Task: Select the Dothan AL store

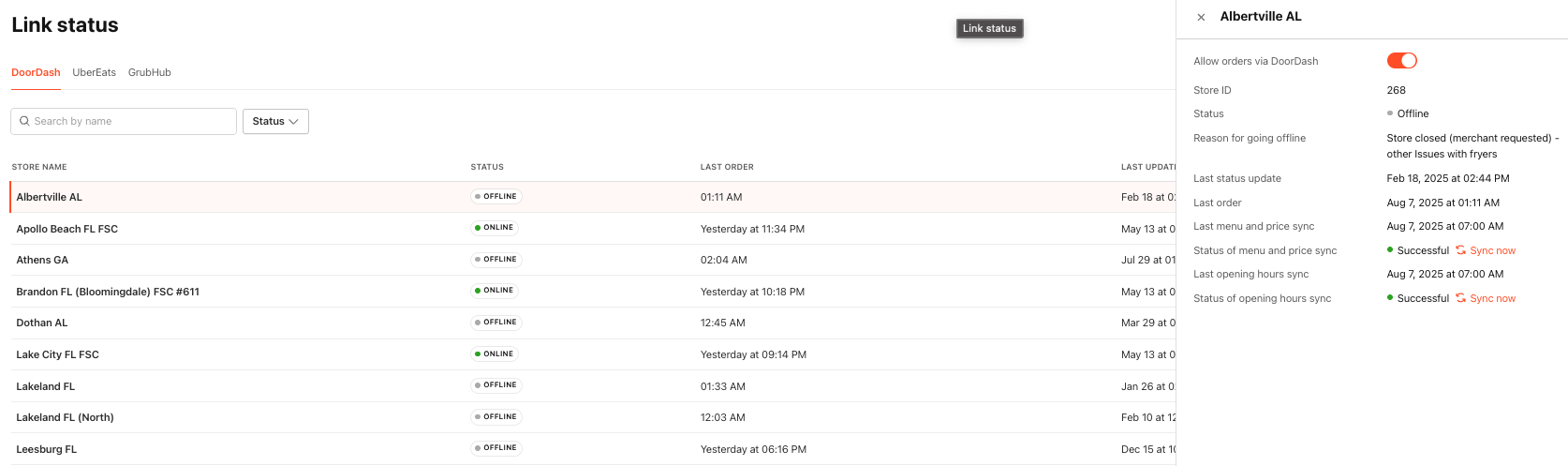Action: [x=593, y=323]
